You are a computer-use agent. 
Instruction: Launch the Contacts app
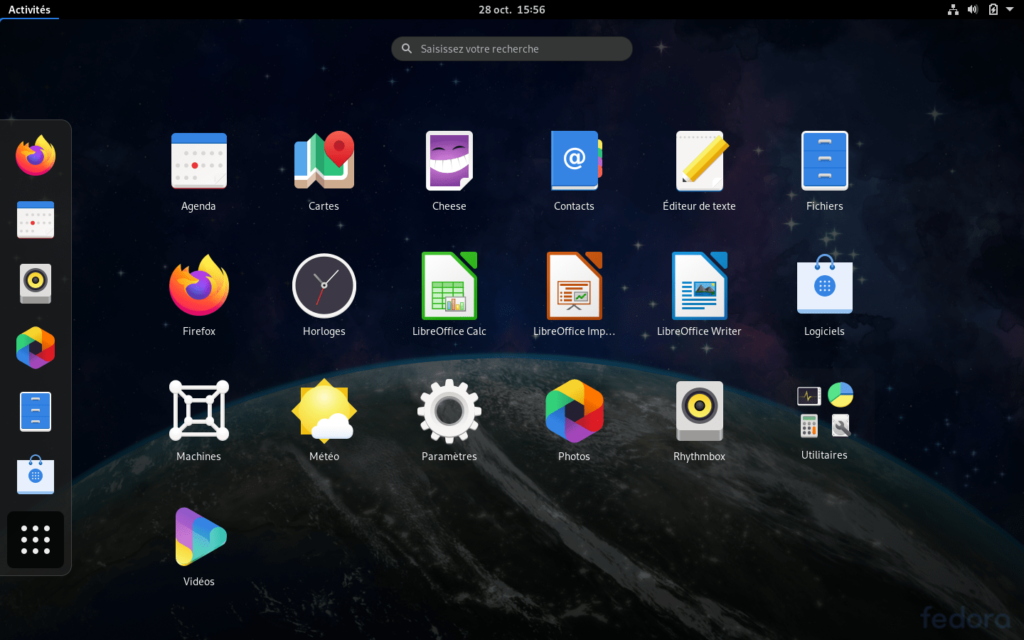tap(574, 160)
